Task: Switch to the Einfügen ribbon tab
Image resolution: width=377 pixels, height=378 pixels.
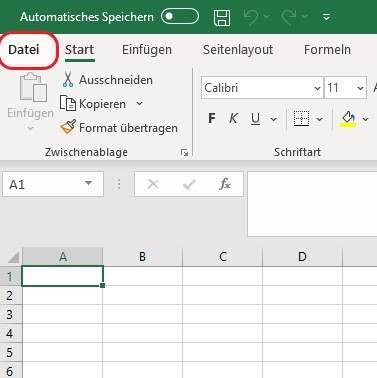Action: pos(147,50)
